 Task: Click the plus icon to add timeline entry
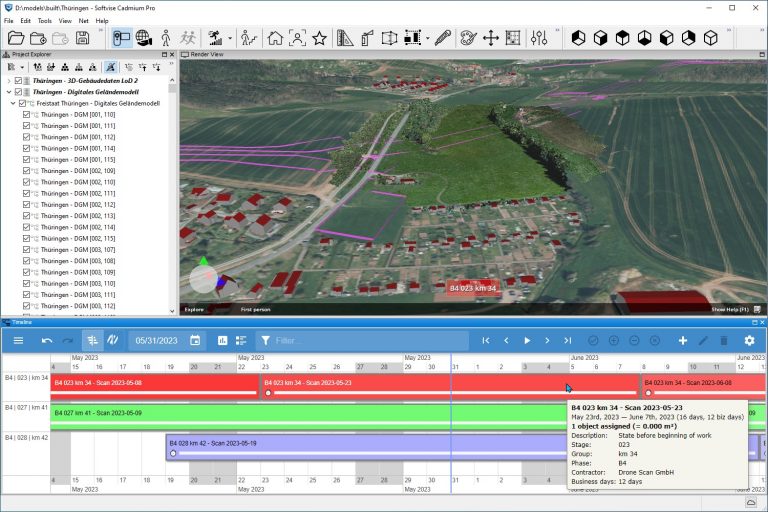[683, 341]
